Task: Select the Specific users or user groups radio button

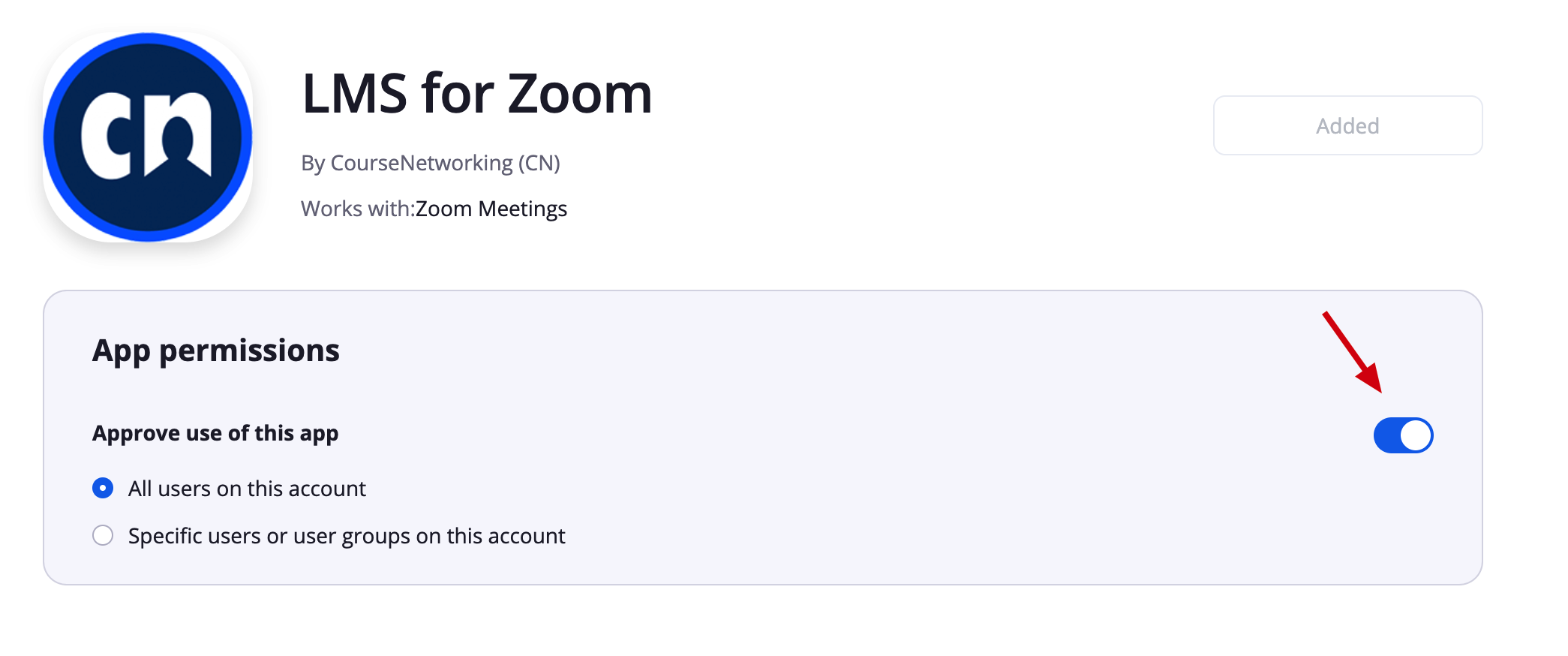Action: pos(103,535)
